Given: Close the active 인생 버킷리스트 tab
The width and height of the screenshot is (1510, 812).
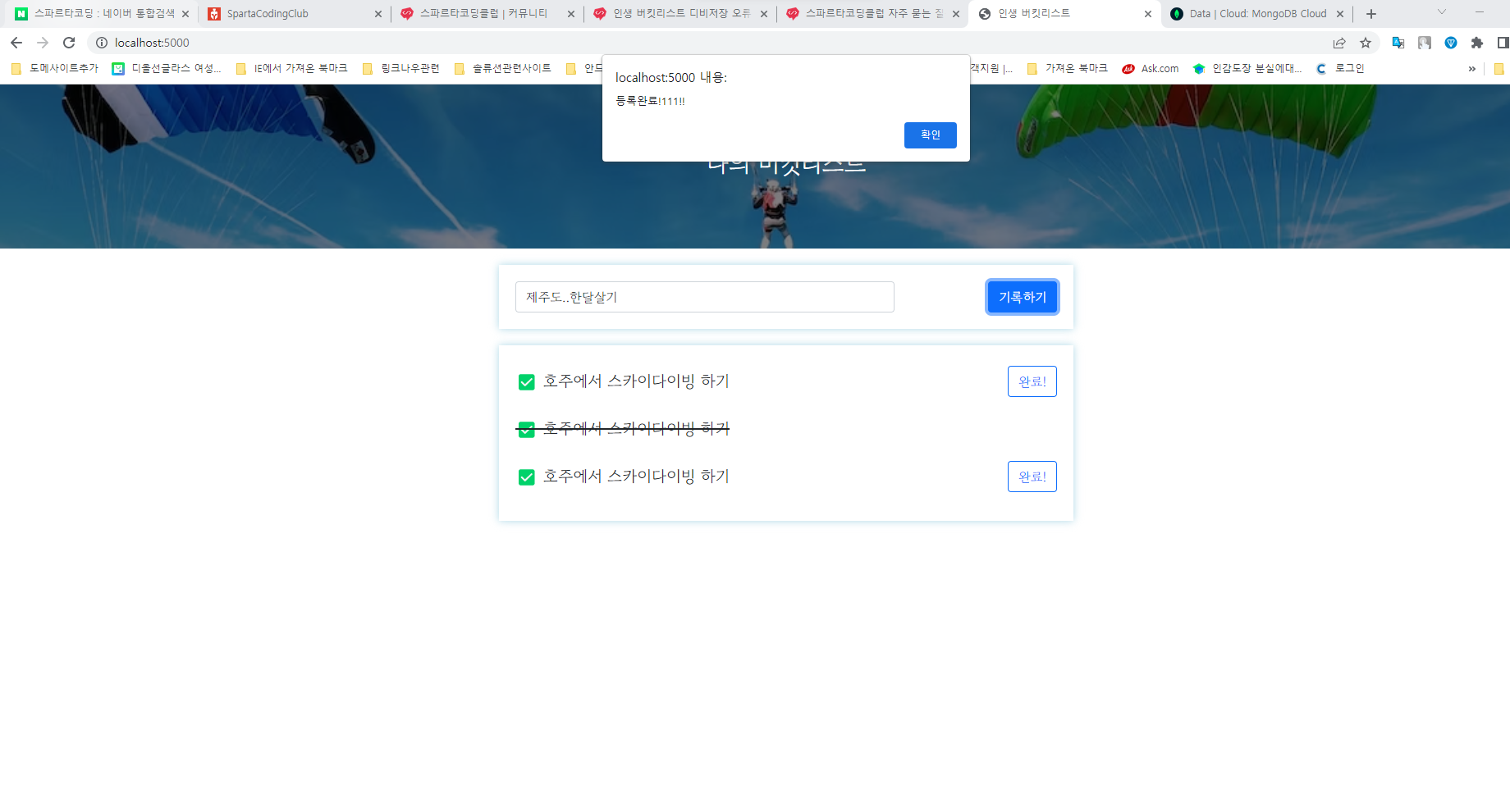Looking at the screenshot, I should point(1148,14).
